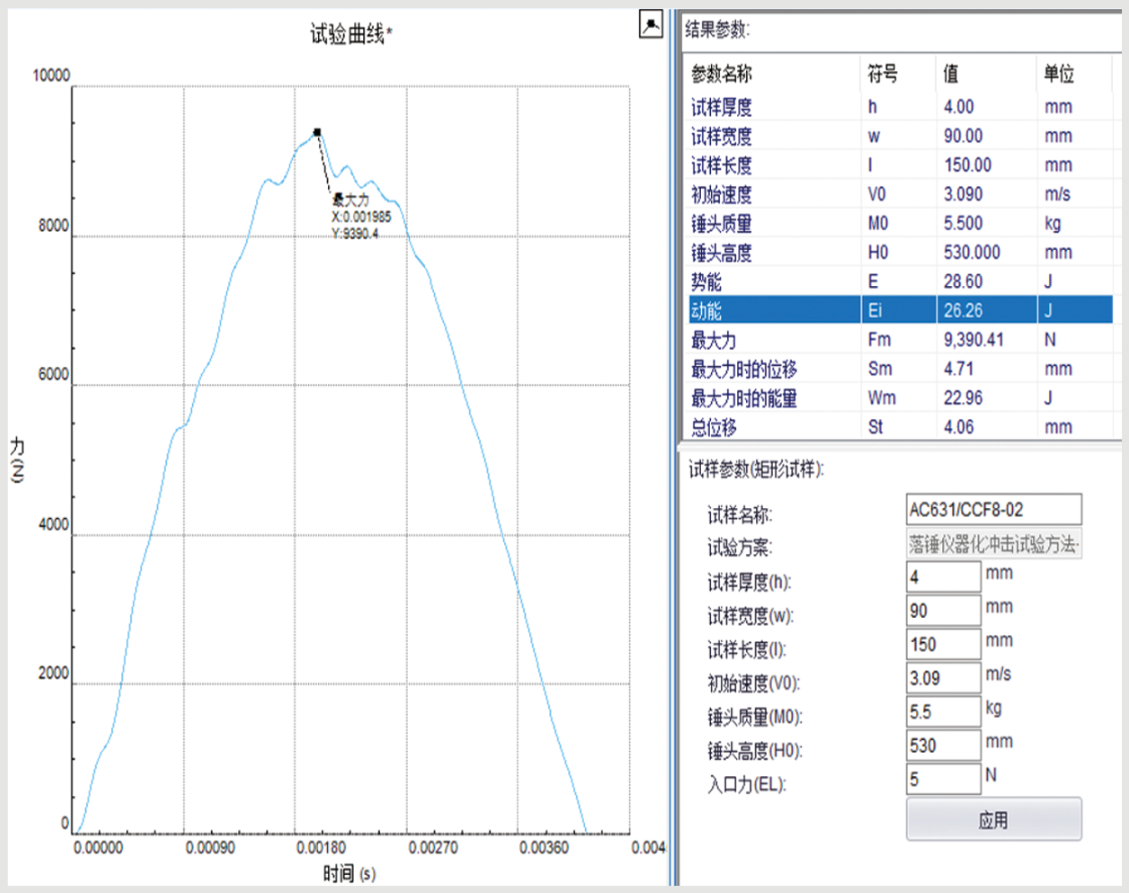This screenshot has width=1129, height=893.
Task: Select the 势能 row in results table
Action: click(x=900, y=282)
